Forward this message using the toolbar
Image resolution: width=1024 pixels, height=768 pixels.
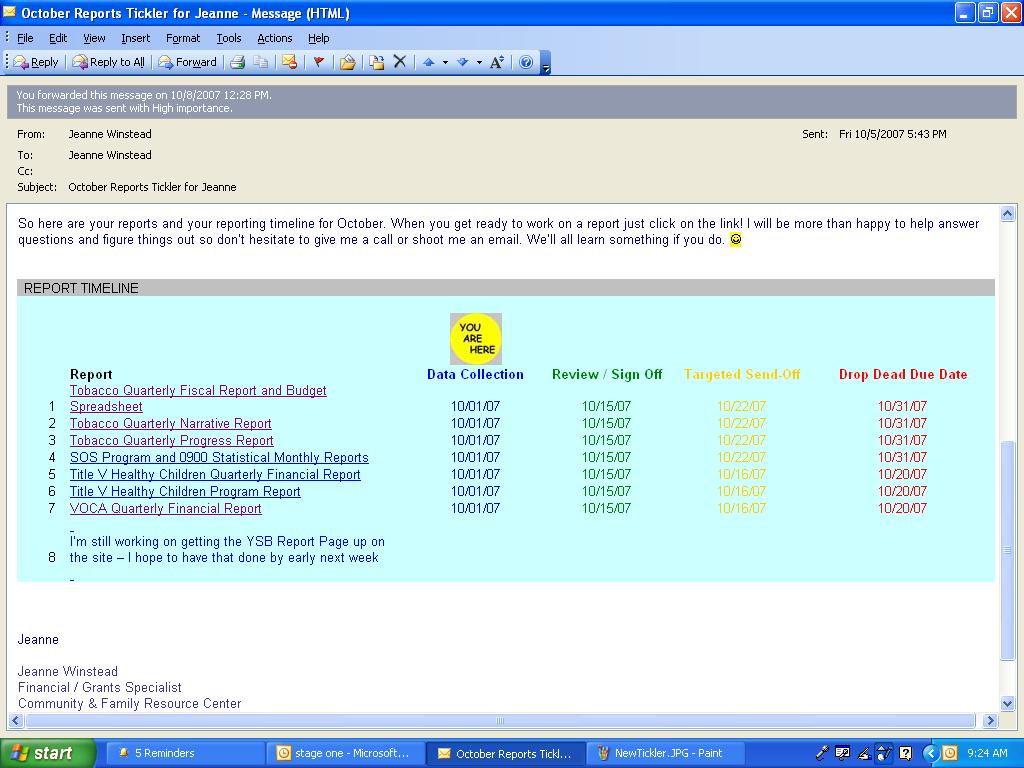tap(187, 62)
